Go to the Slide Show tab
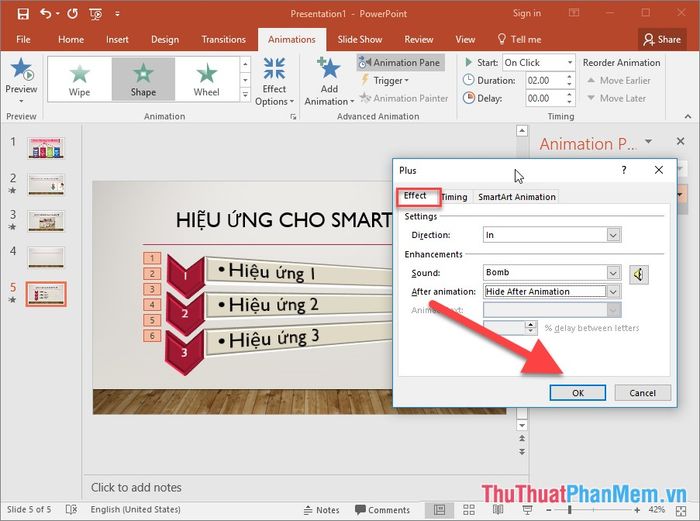Screen dimensions: 700x521 click(360, 39)
